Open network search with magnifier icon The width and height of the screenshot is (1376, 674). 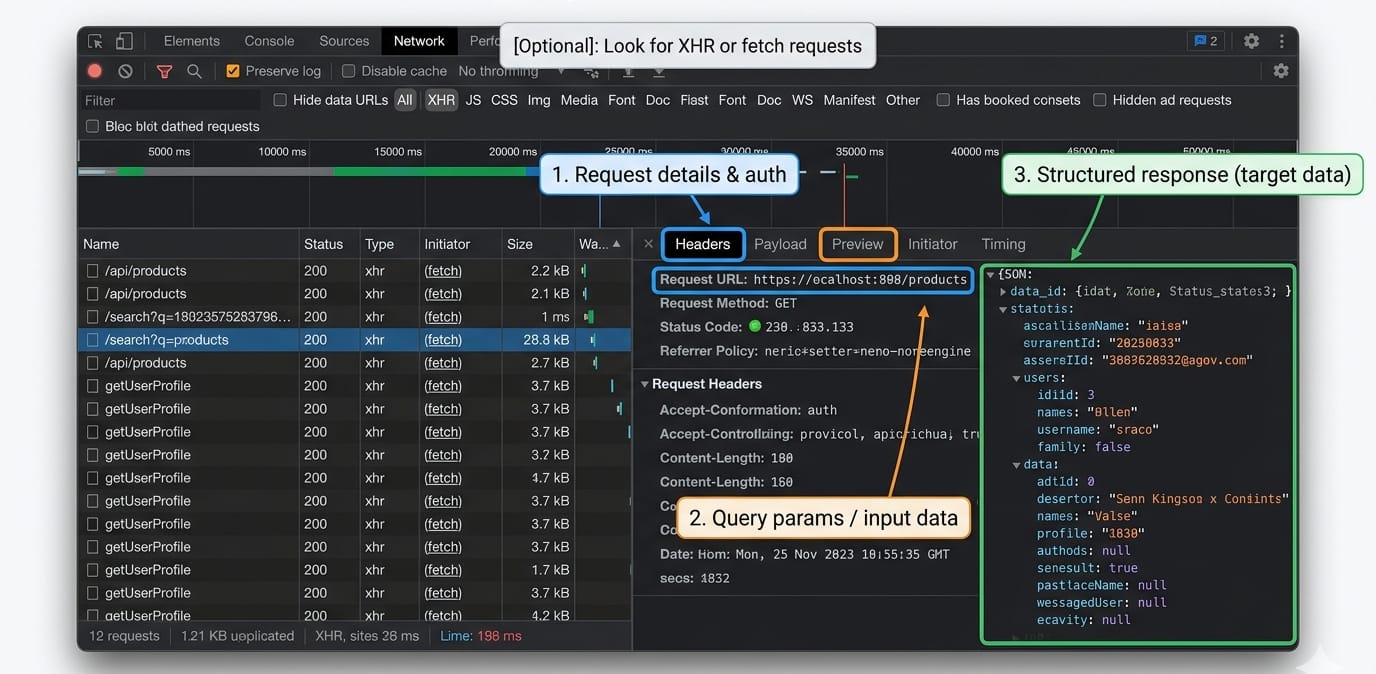pyautogui.click(x=194, y=71)
